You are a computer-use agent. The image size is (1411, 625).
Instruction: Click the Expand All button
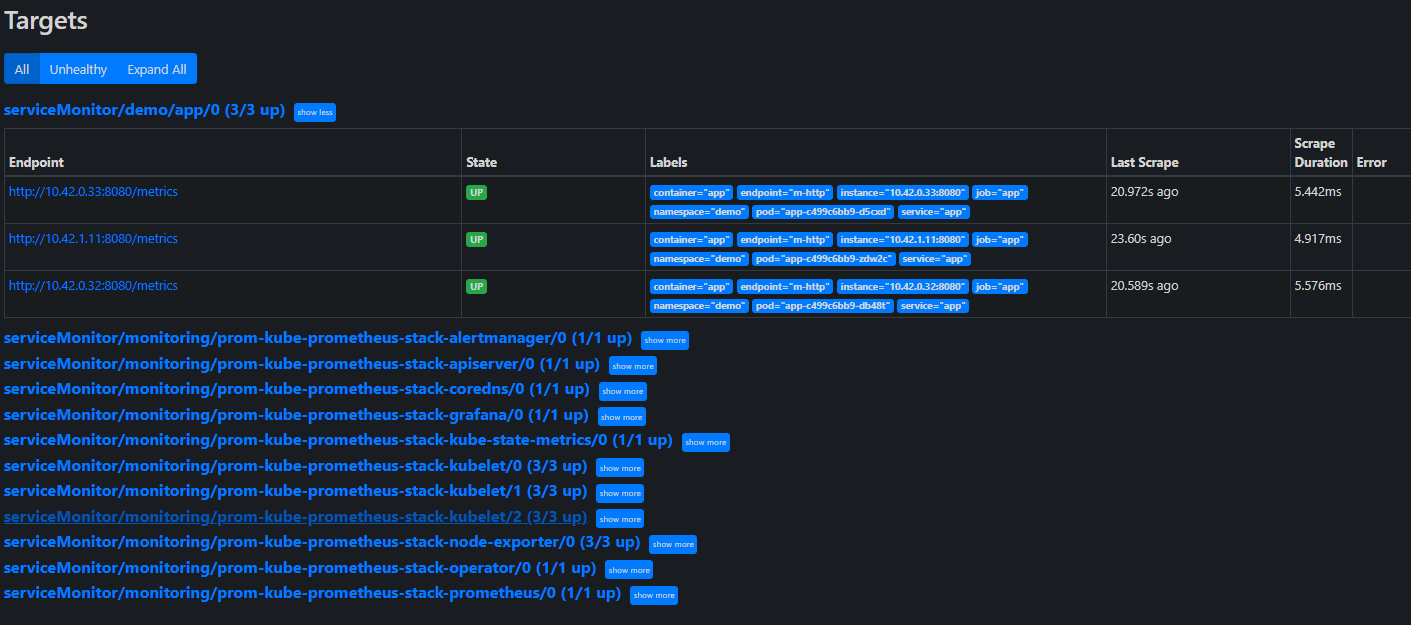click(157, 69)
